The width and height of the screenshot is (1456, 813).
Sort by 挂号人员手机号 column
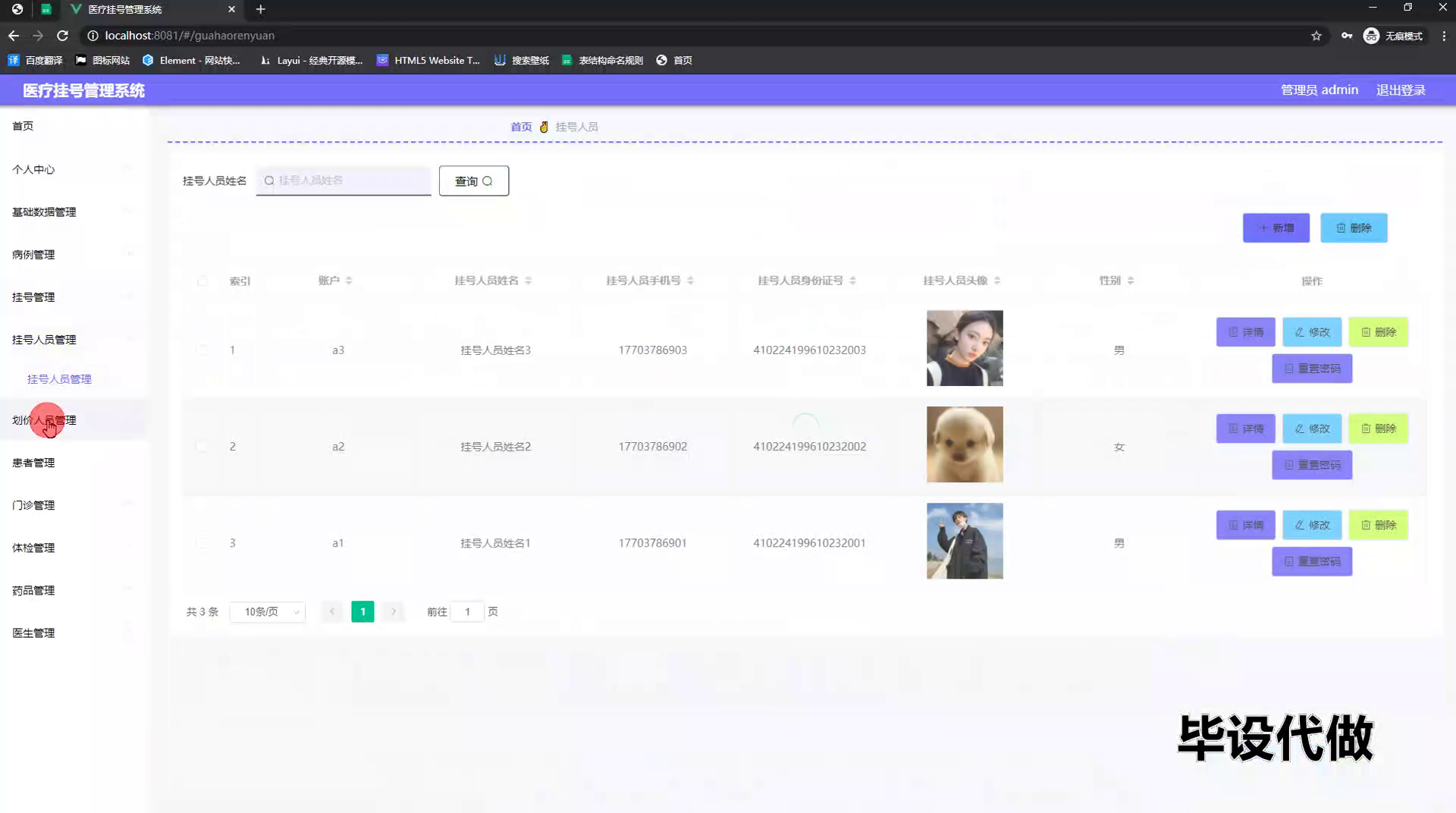pos(690,281)
